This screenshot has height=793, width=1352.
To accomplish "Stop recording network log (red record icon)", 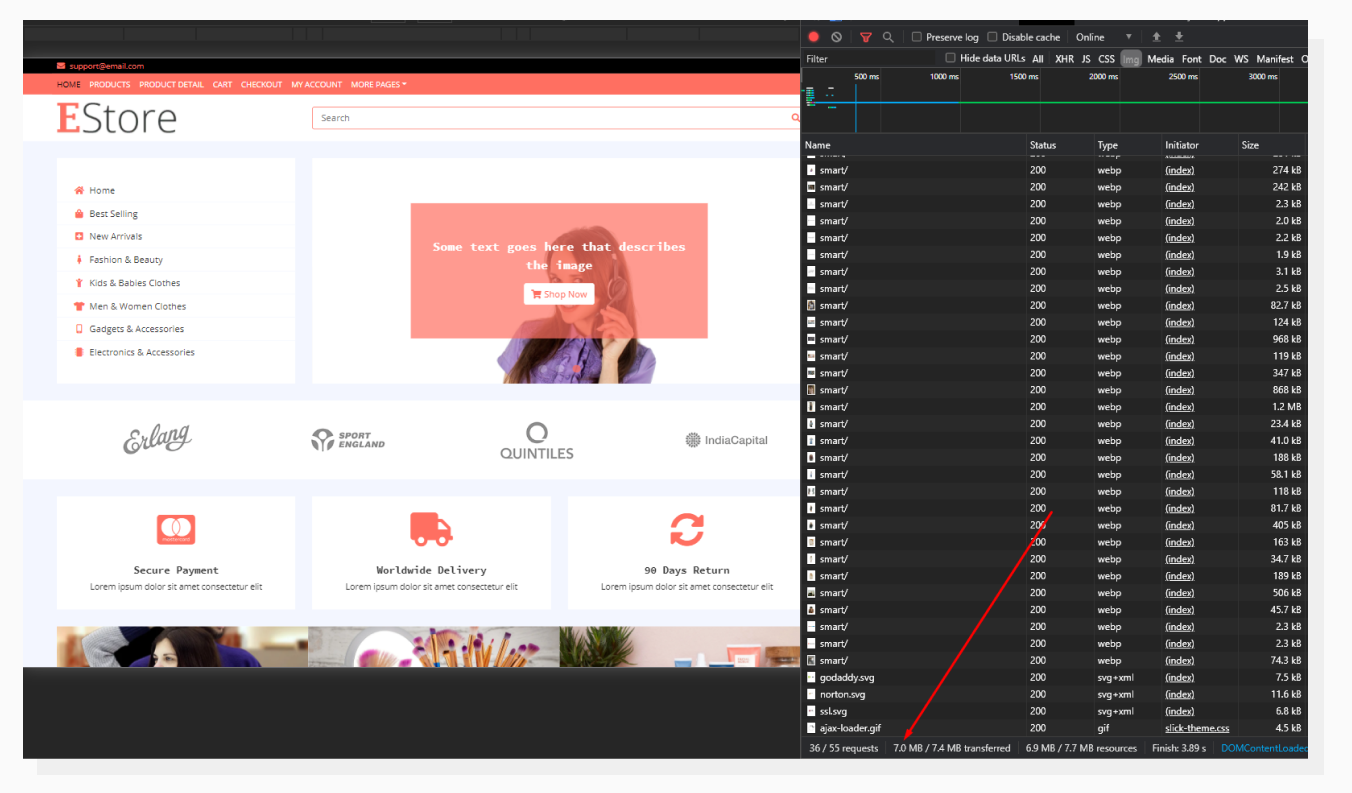I will pos(813,36).
